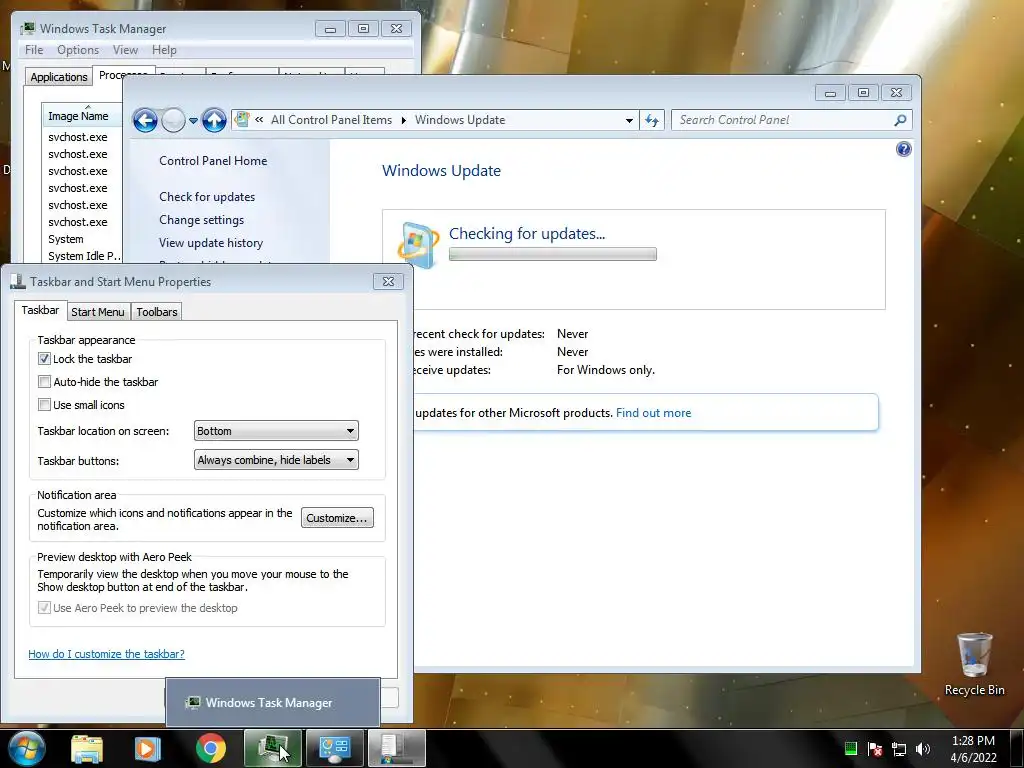
Task: Open Task Manager Options menu
Action: (78, 50)
